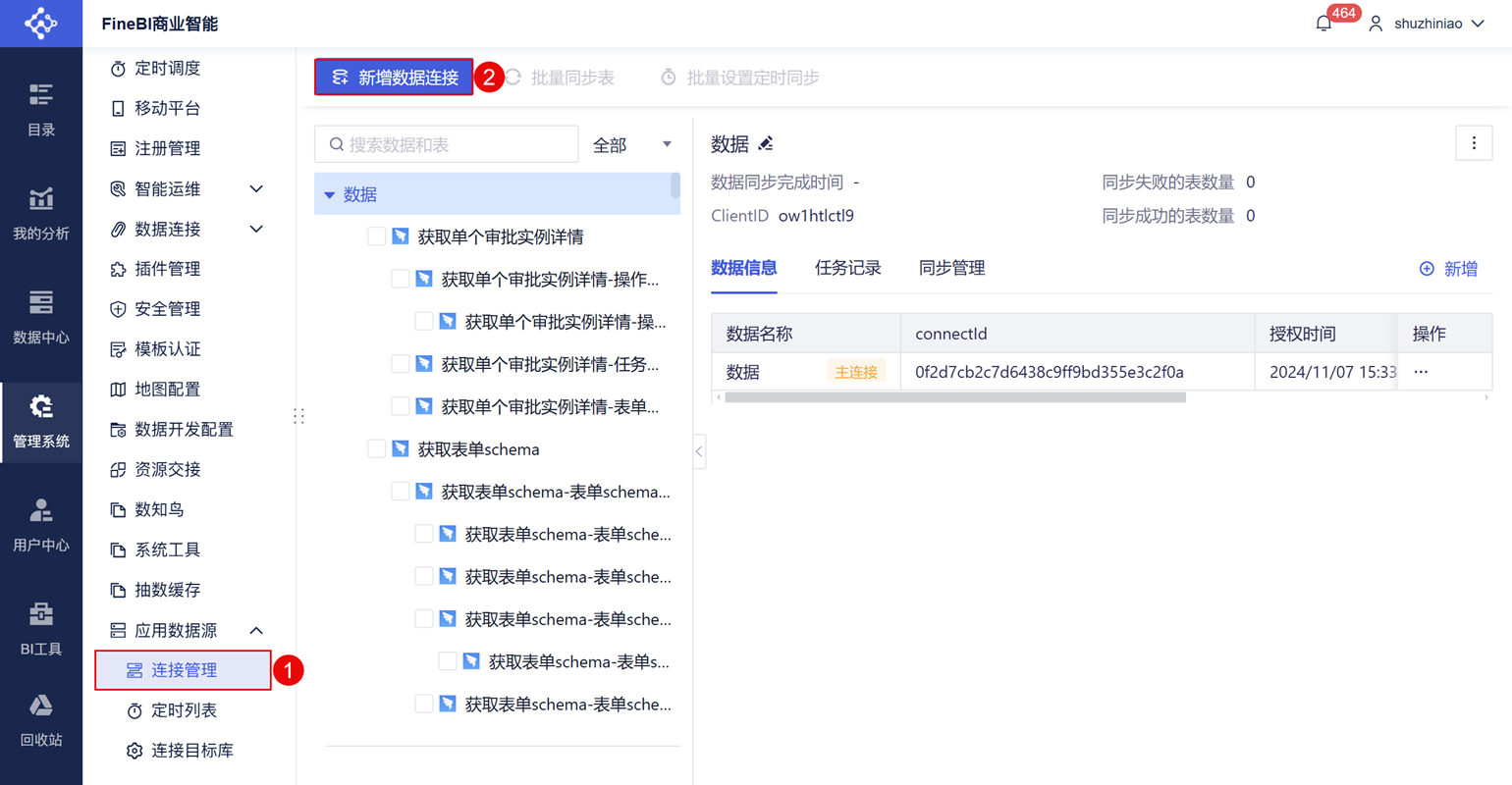Screen dimensions: 1512x785
Task: Select 连接管理 under 应用数据源
Action: (183, 670)
